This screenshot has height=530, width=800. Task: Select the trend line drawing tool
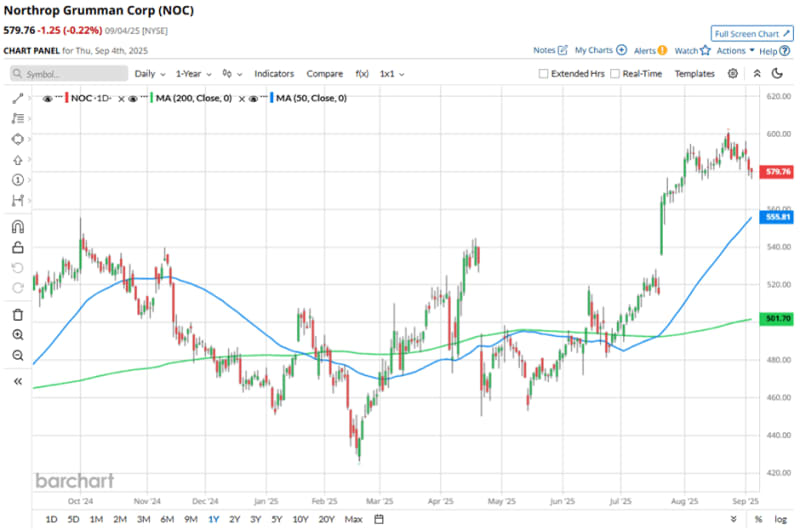[x=17, y=98]
